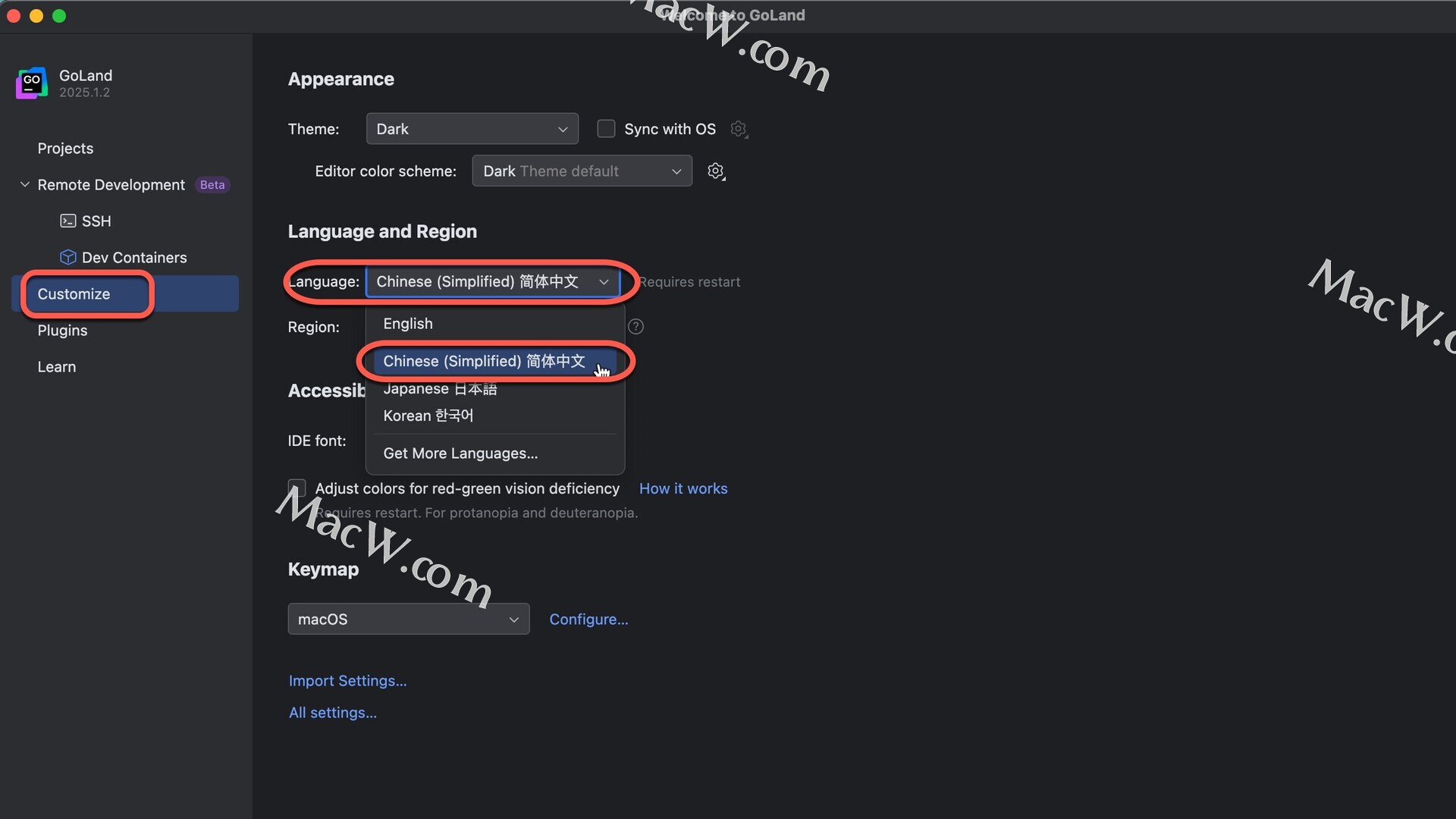Click the yellow minimize window button
Screen dimensions: 1456x819
click(x=36, y=16)
